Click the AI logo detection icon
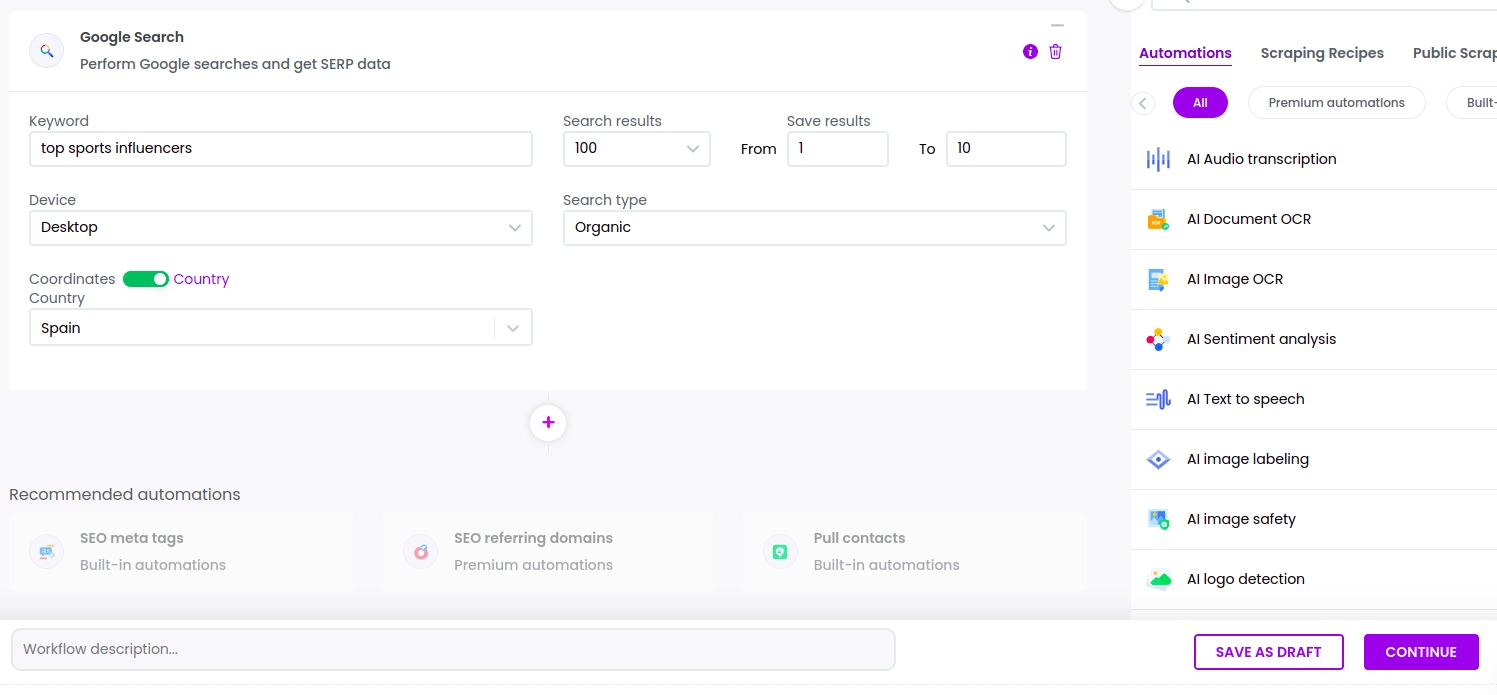 1158,579
